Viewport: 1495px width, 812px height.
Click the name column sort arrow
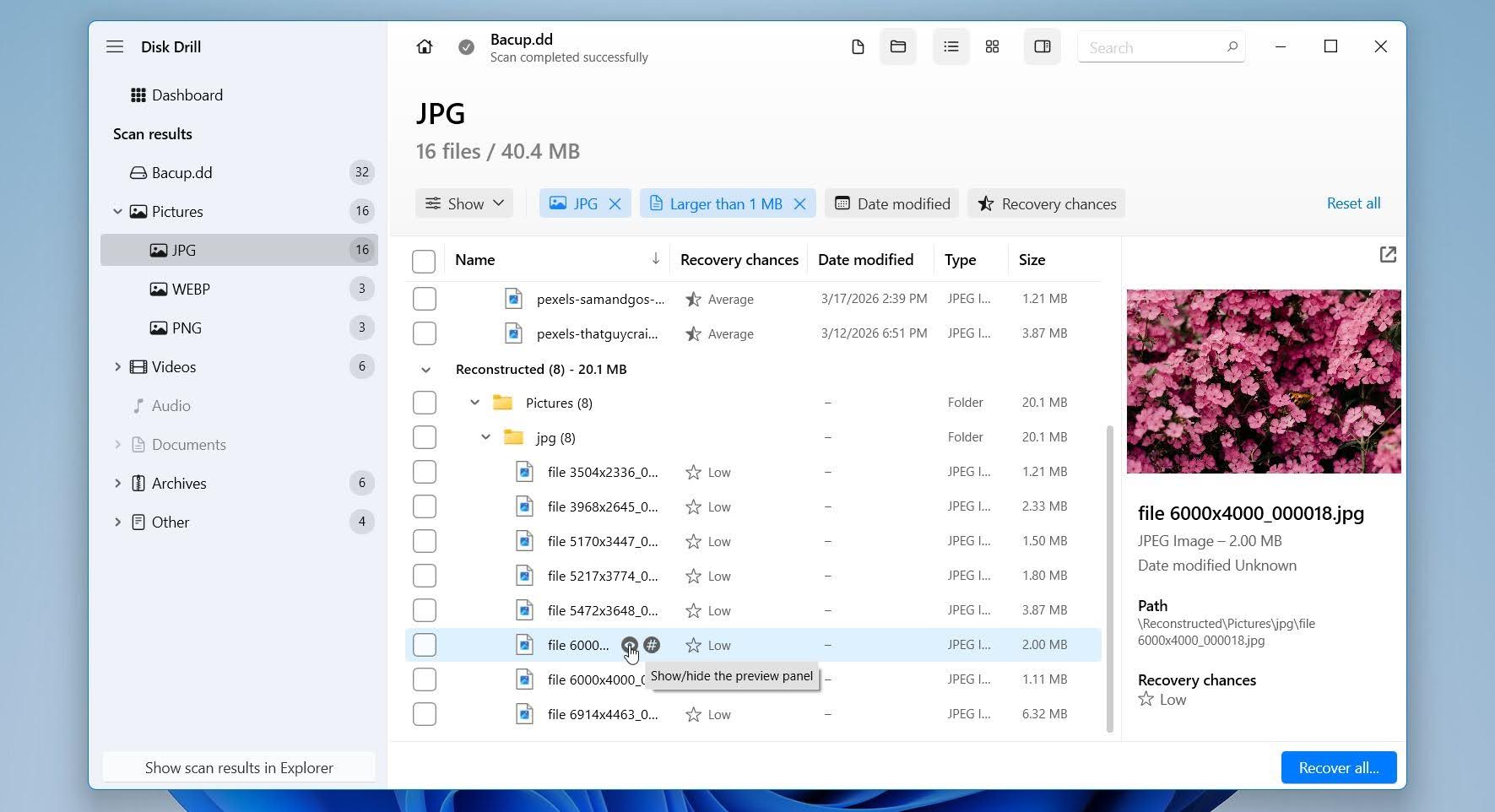click(x=656, y=259)
